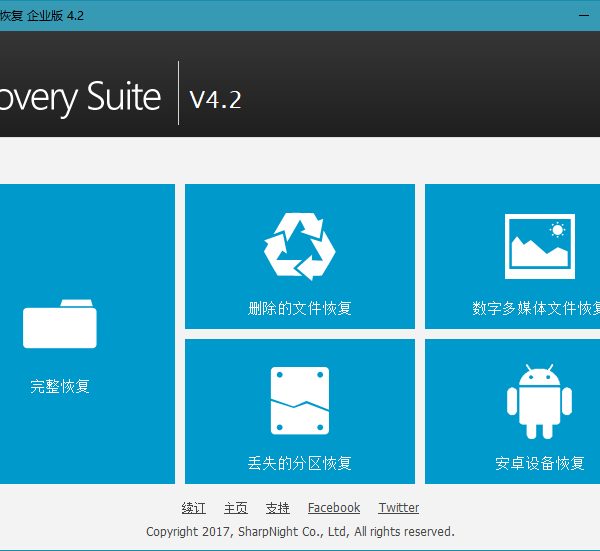
Task: Click the folder icon for 完整恢复
Action: point(60,324)
